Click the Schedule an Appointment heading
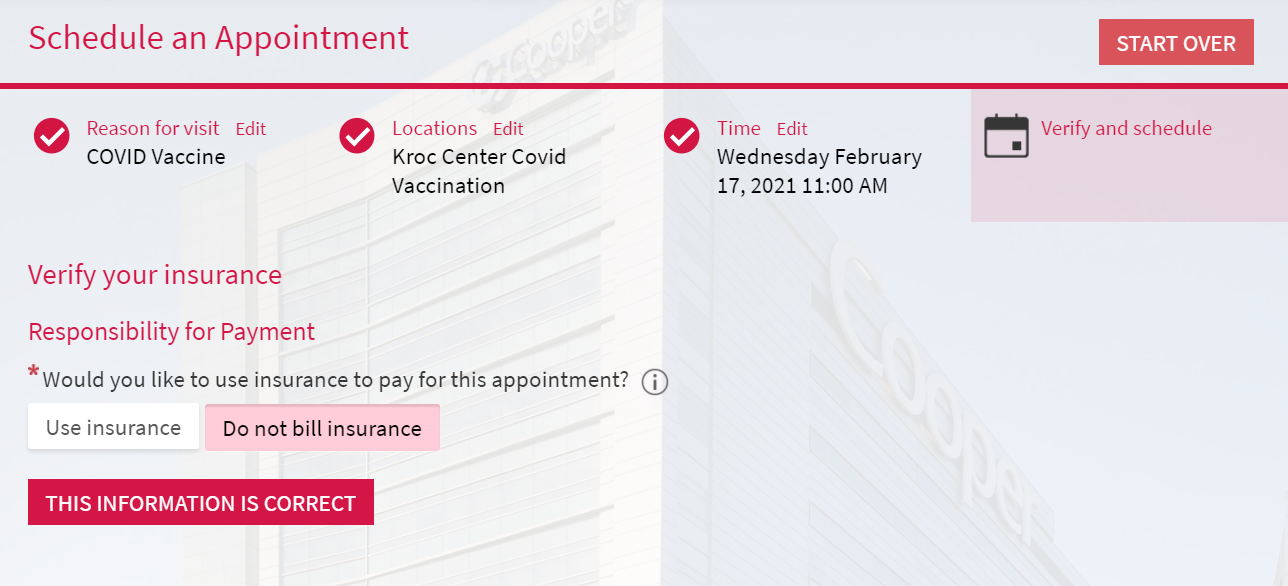The width and height of the screenshot is (1288, 586). [x=219, y=38]
